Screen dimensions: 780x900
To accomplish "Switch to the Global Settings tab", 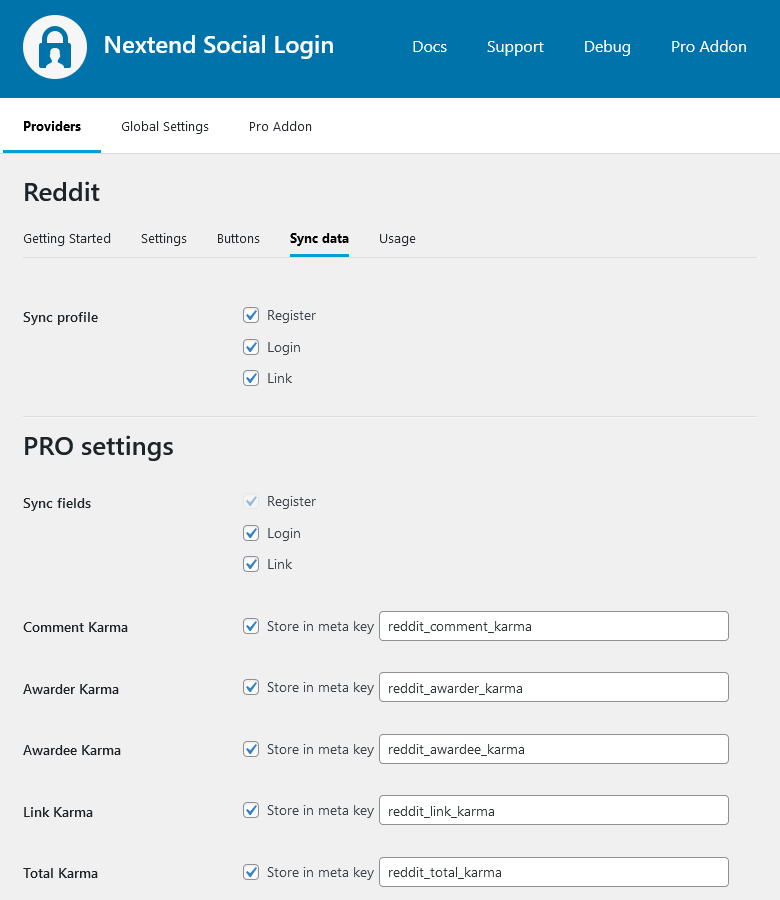I will (x=165, y=127).
